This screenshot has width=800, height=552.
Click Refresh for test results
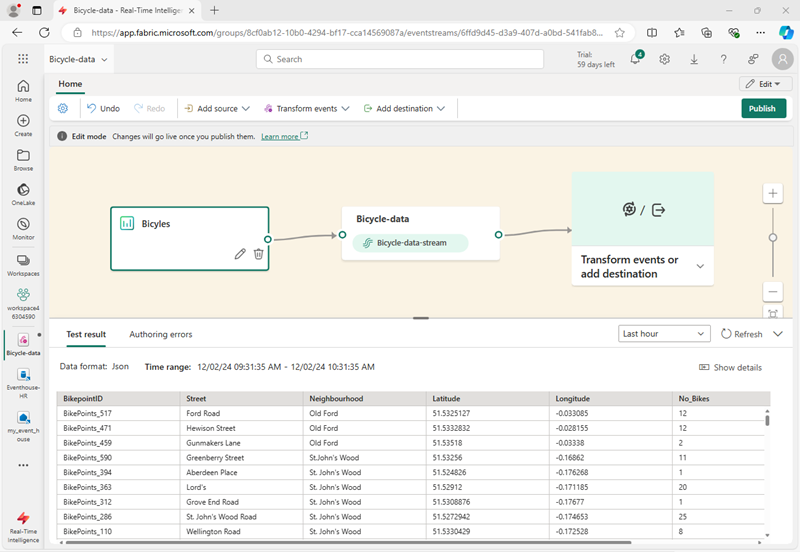741,334
